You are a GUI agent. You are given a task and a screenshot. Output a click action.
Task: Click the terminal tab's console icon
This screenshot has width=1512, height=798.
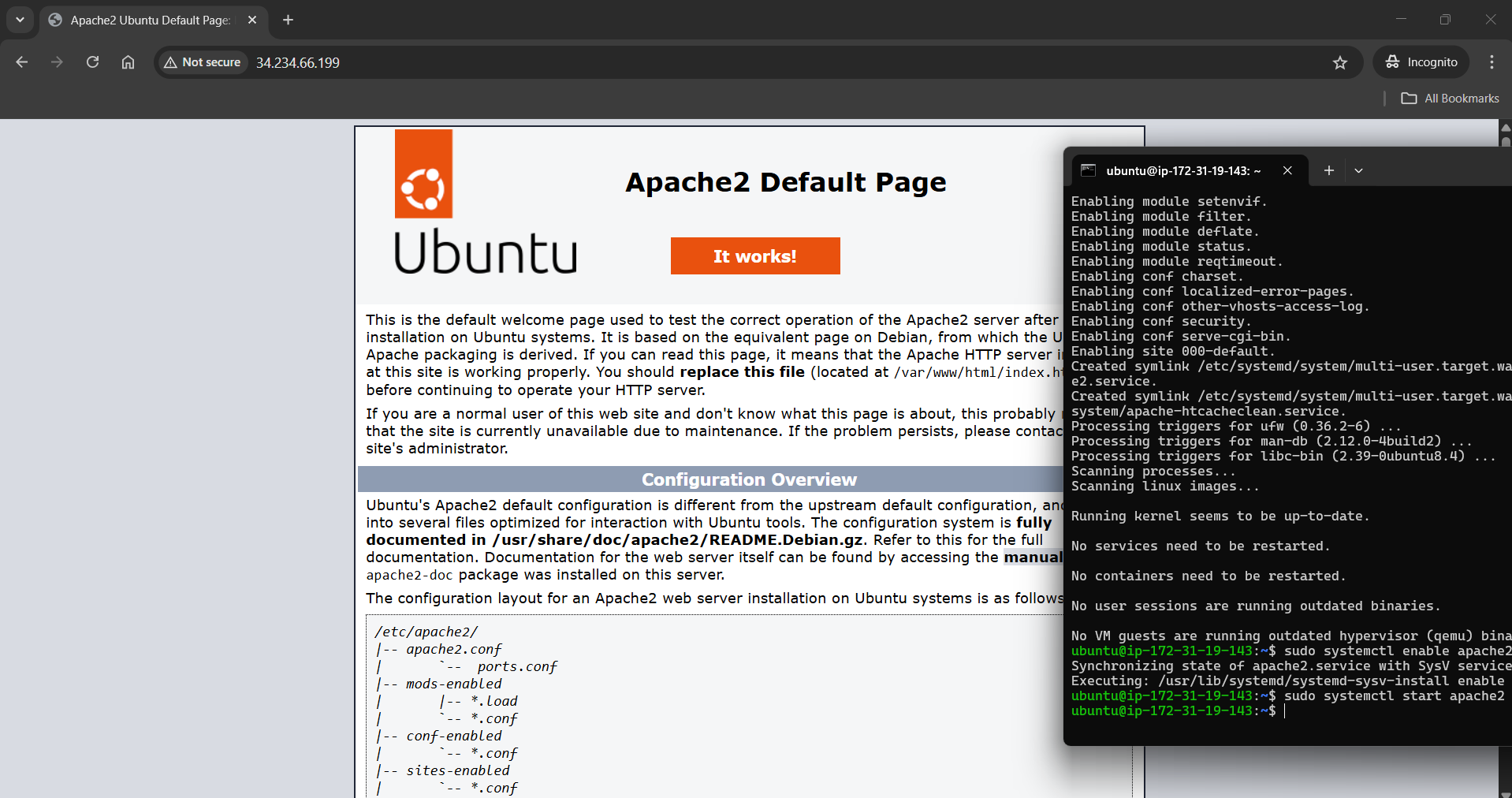(x=1089, y=170)
